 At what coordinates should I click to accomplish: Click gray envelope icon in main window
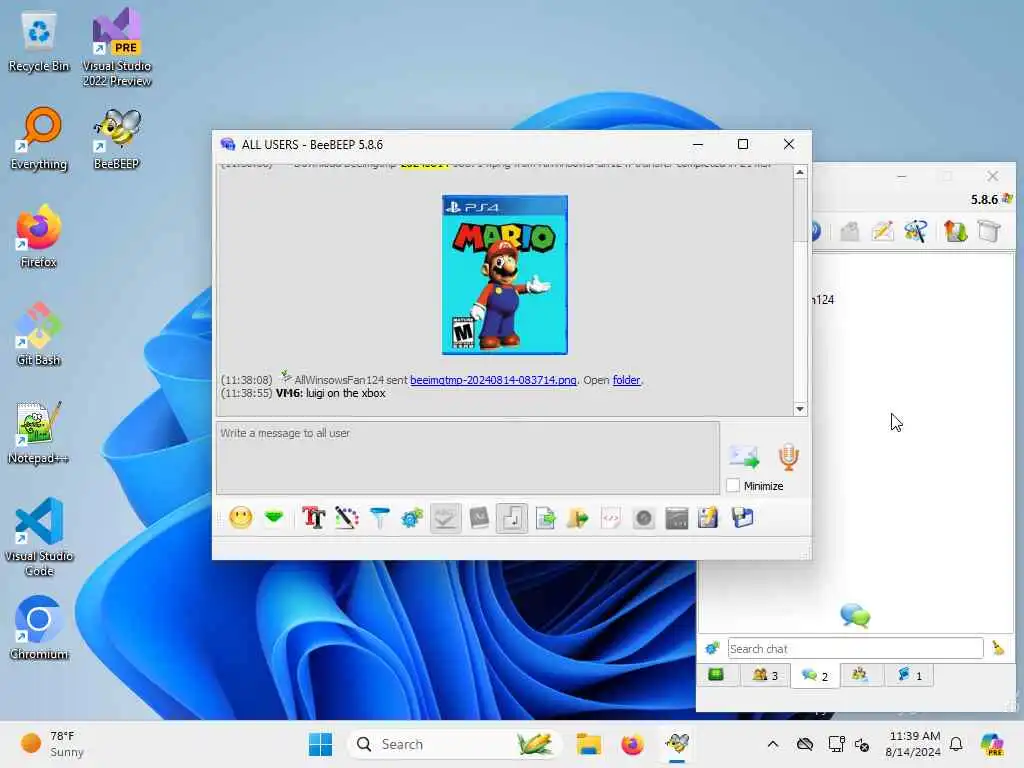[849, 231]
